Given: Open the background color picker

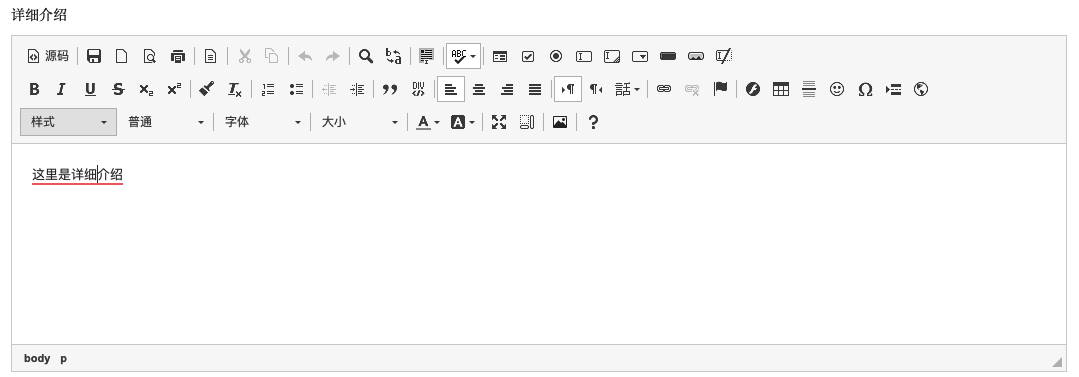Looking at the screenshot, I should [462, 122].
